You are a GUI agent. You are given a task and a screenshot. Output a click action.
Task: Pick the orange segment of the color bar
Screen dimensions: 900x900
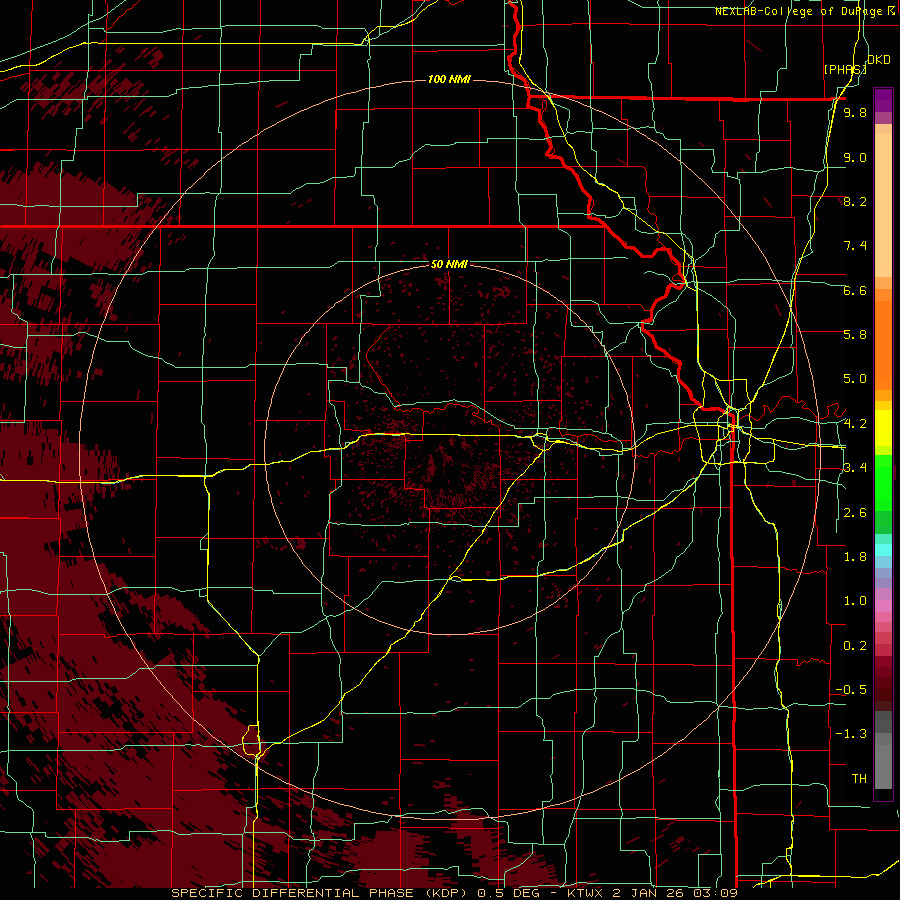pyautogui.click(x=883, y=346)
